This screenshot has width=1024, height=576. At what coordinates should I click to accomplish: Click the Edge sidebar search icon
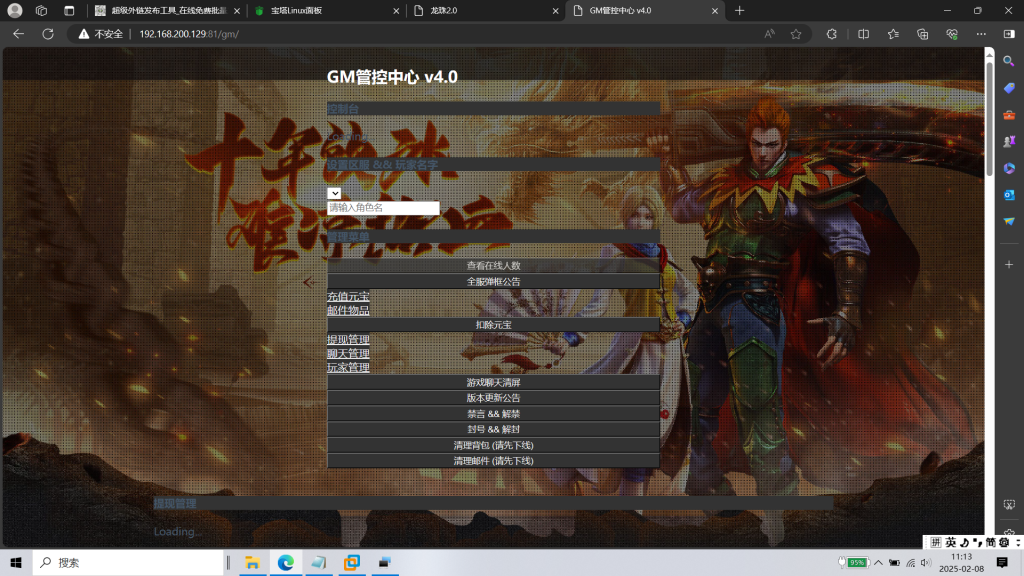pos(1009,61)
